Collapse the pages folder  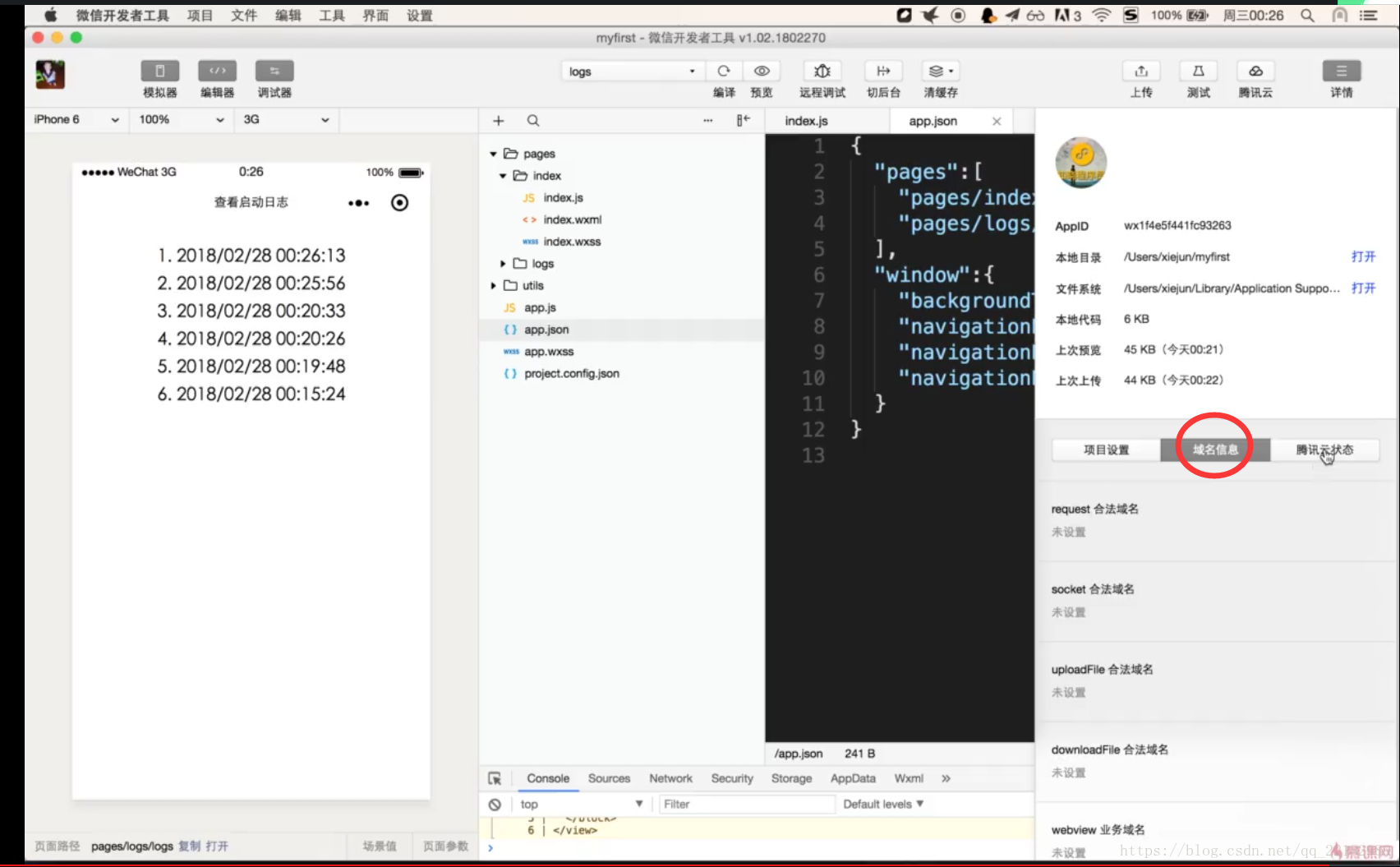click(x=493, y=154)
